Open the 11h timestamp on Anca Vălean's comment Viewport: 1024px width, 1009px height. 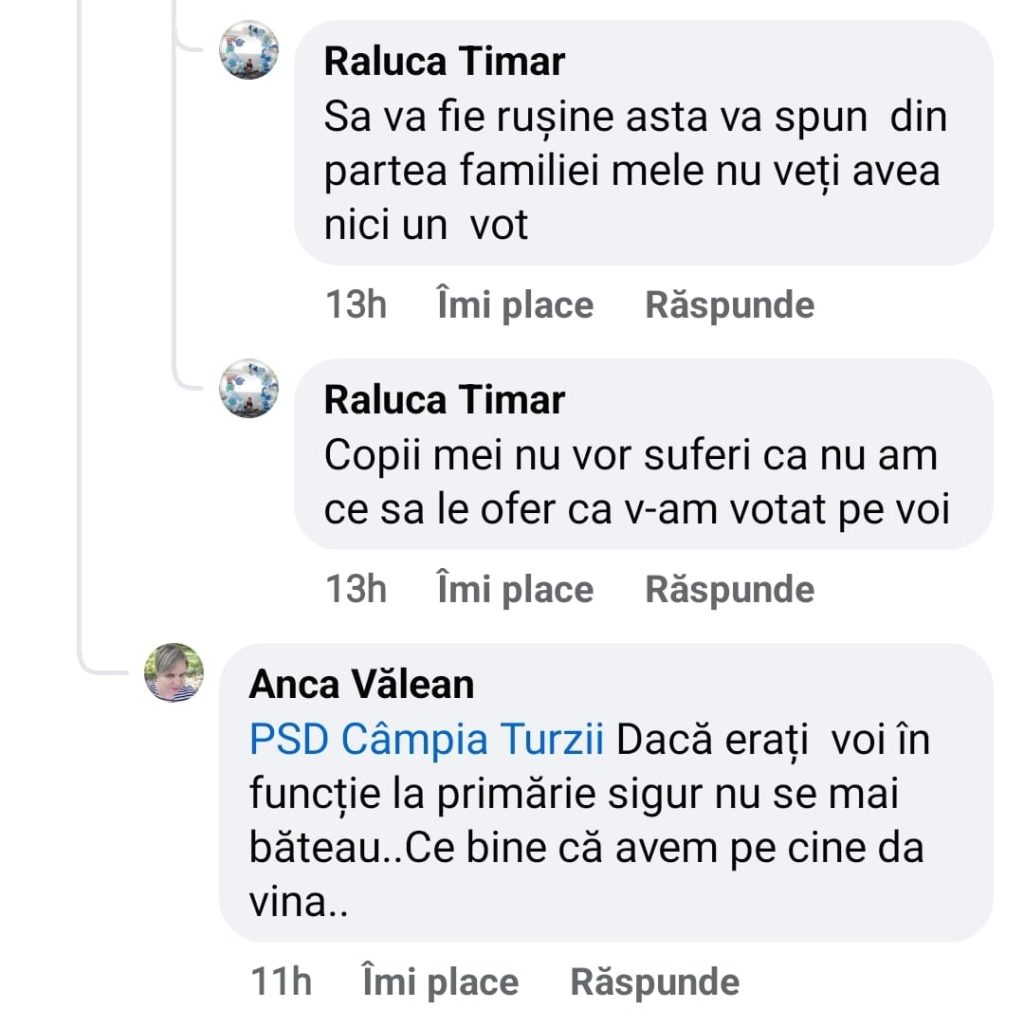pyautogui.click(x=281, y=982)
